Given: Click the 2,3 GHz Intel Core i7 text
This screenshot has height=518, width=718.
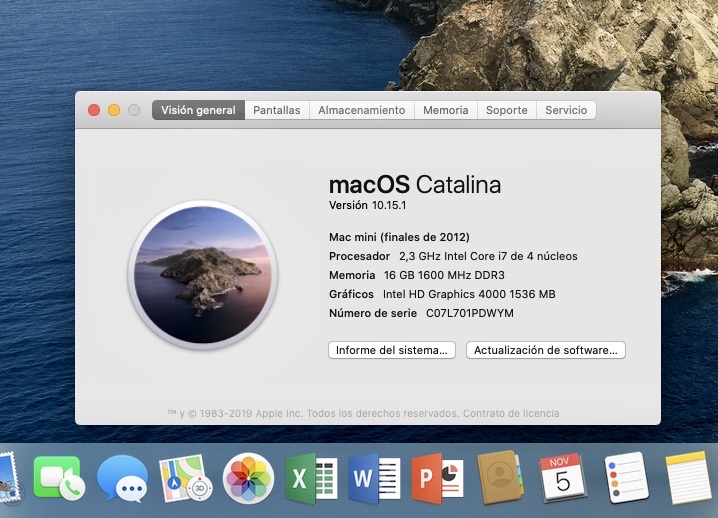Looking at the screenshot, I should pos(488,256).
